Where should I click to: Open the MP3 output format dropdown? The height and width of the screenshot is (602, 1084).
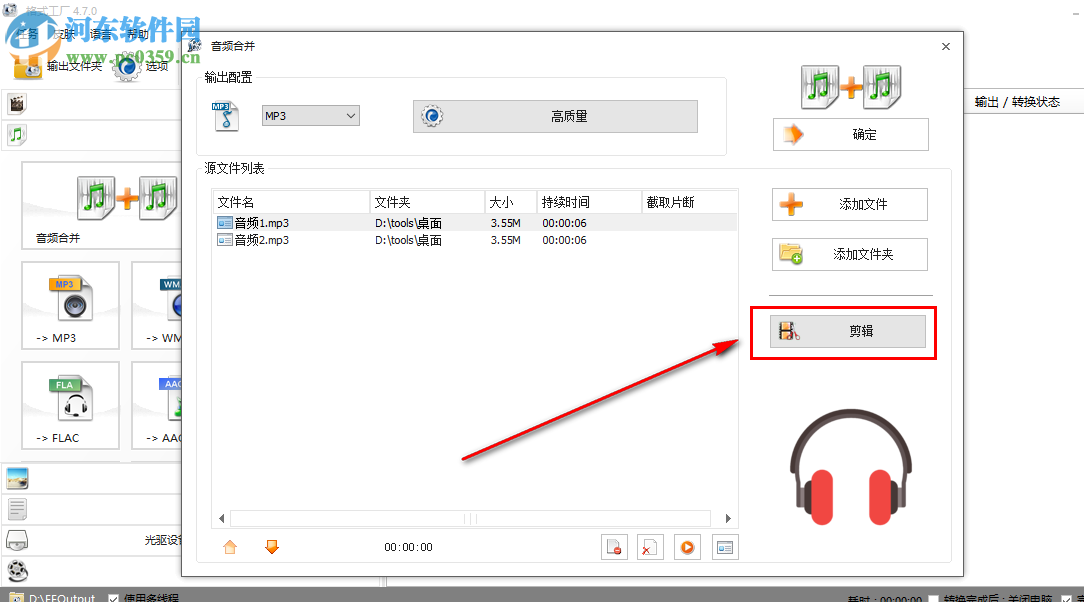point(310,116)
